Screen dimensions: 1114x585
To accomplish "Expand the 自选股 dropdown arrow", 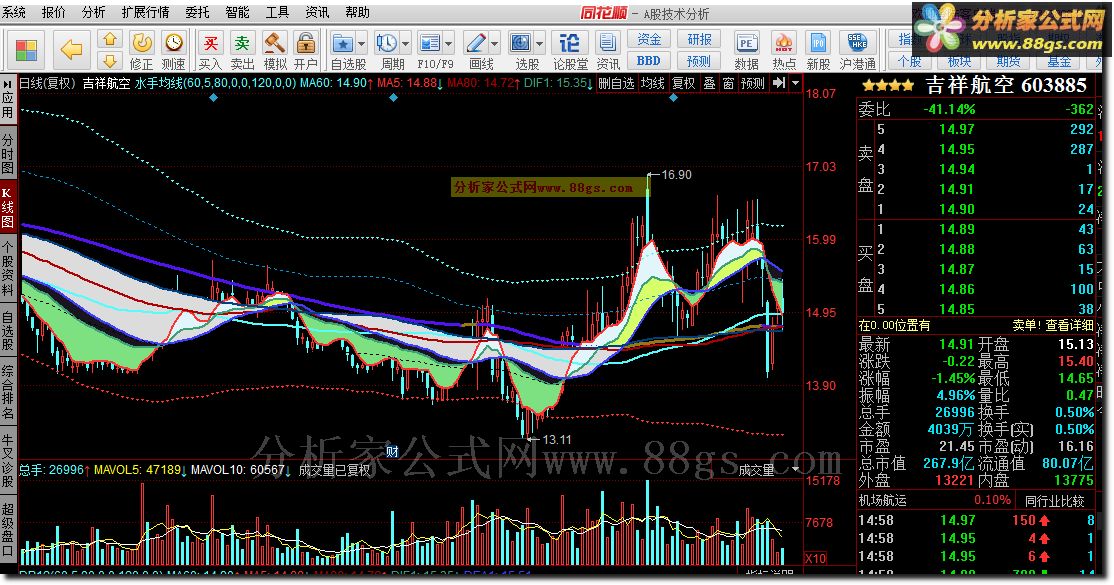I will (x=362, y=44).
